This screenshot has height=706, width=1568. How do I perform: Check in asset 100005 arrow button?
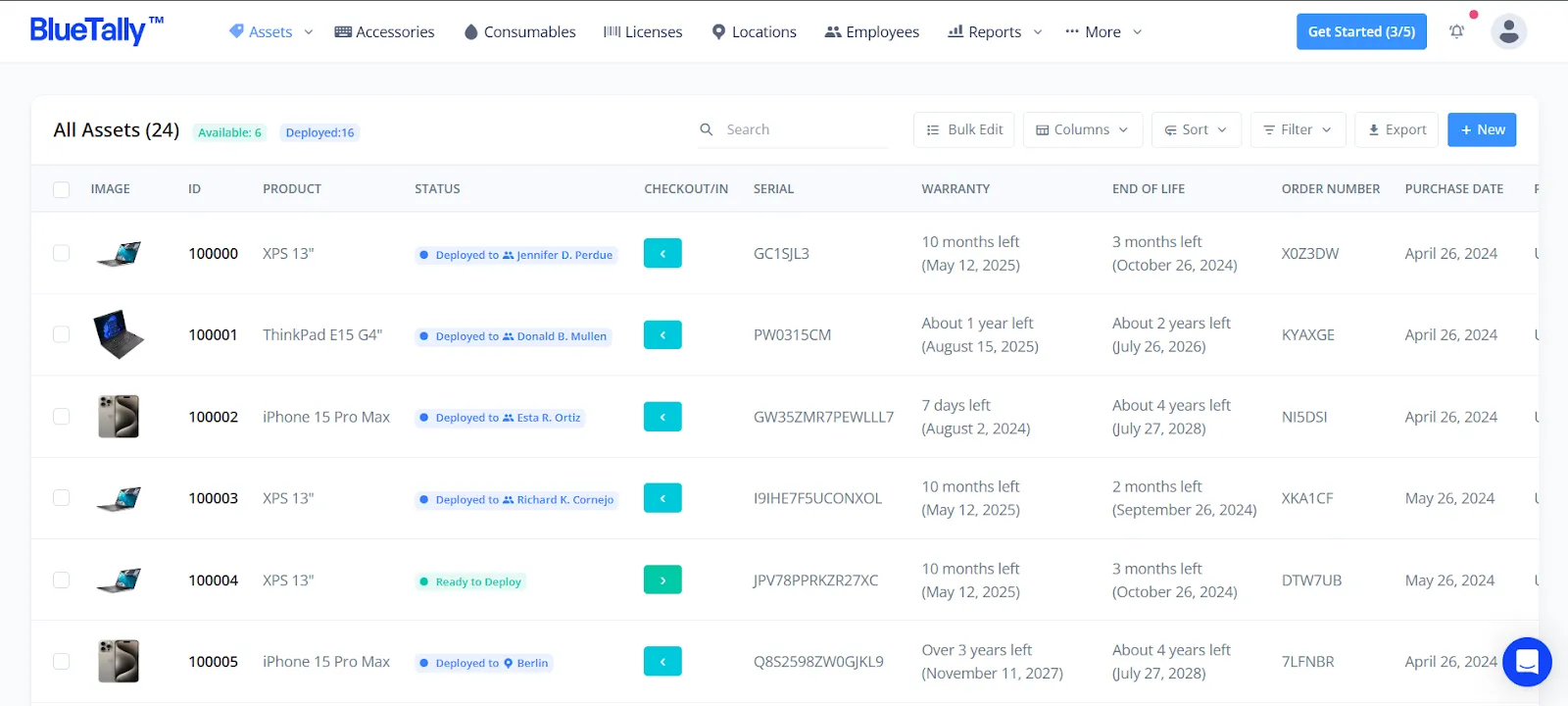pyautogui.click(x=662, y=662)
